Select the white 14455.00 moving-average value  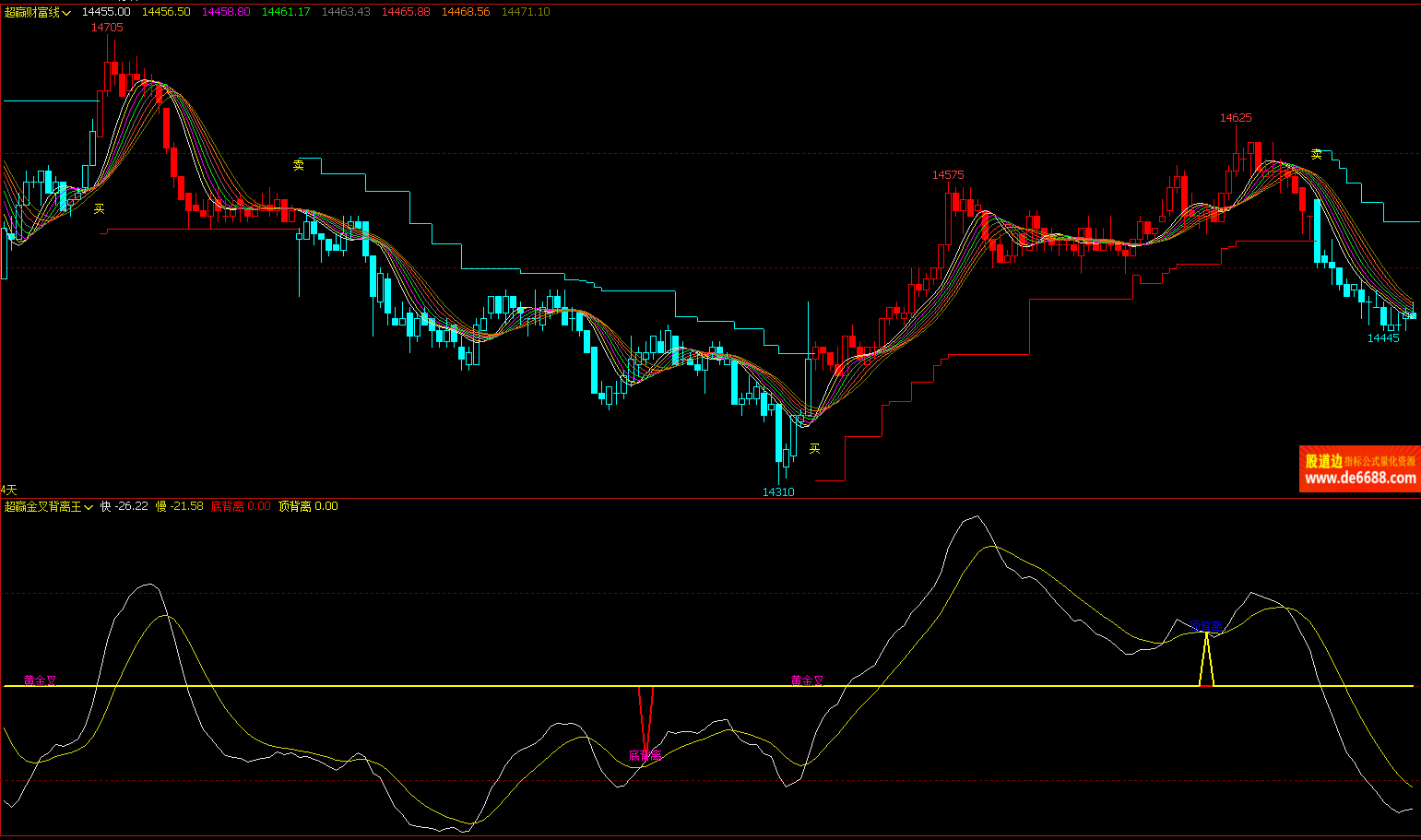click(106, 12)
